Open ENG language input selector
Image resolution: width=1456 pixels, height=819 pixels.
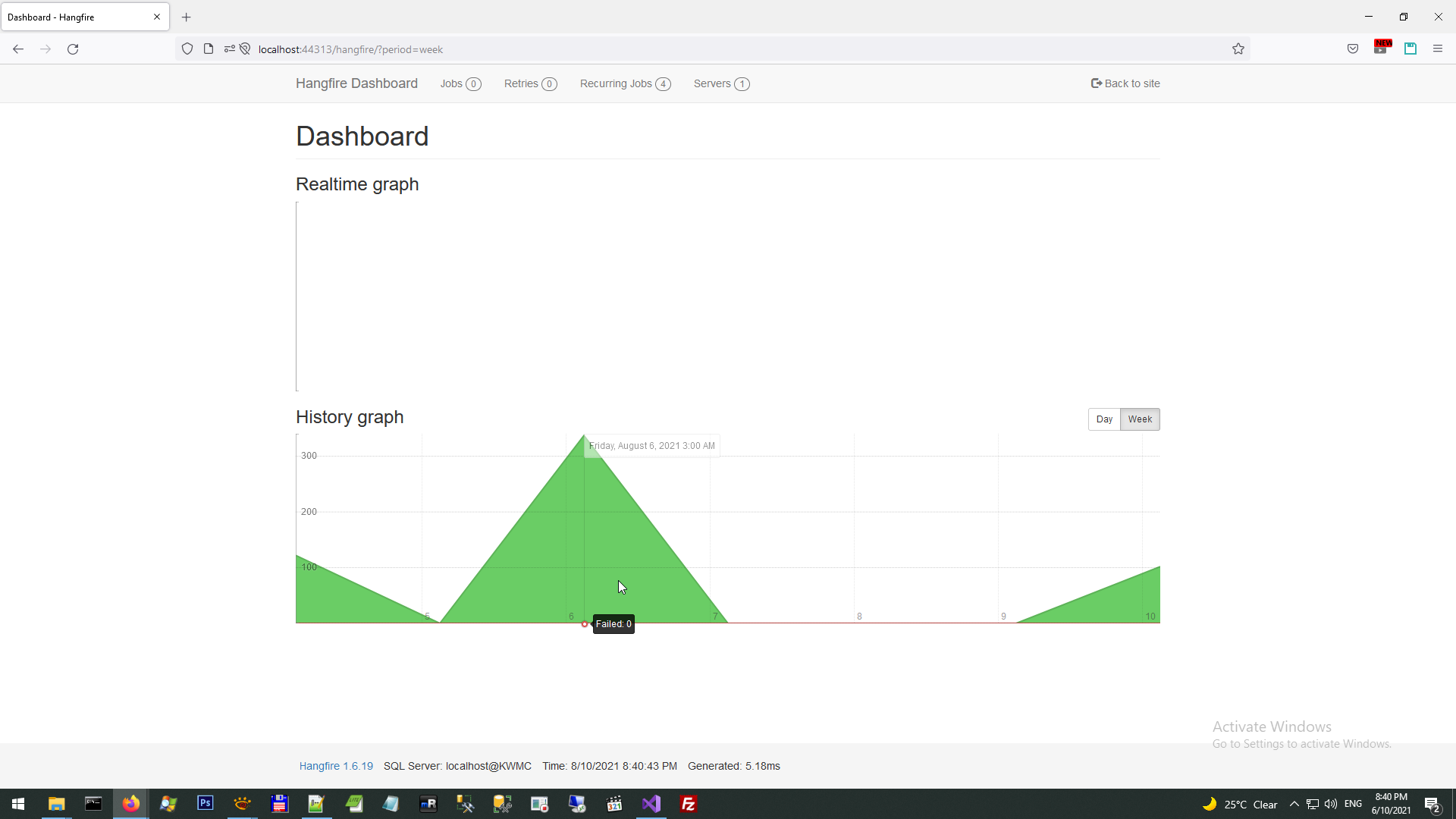(1353, 804)
